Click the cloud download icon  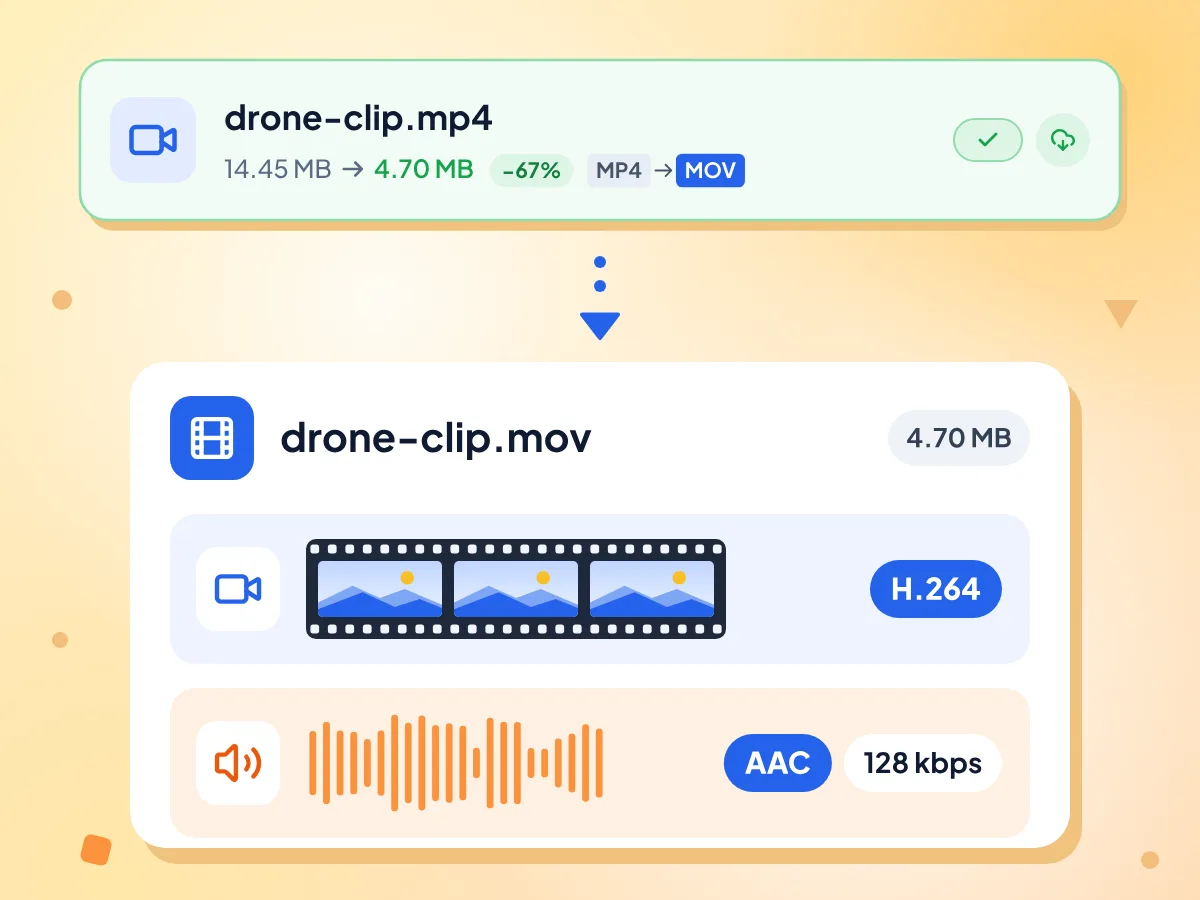point(1063,140)
